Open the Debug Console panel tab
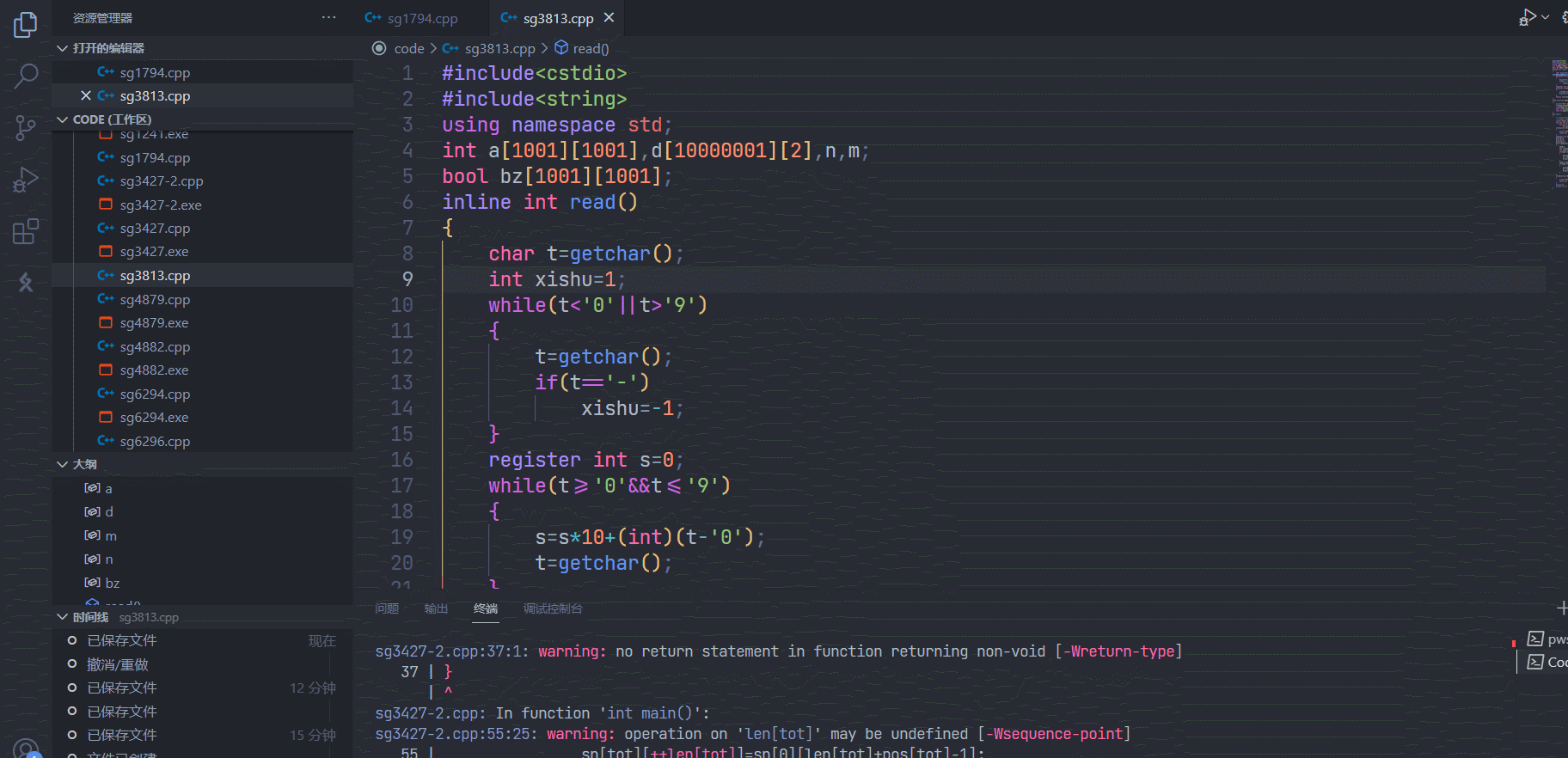 [x=552, y=608]
